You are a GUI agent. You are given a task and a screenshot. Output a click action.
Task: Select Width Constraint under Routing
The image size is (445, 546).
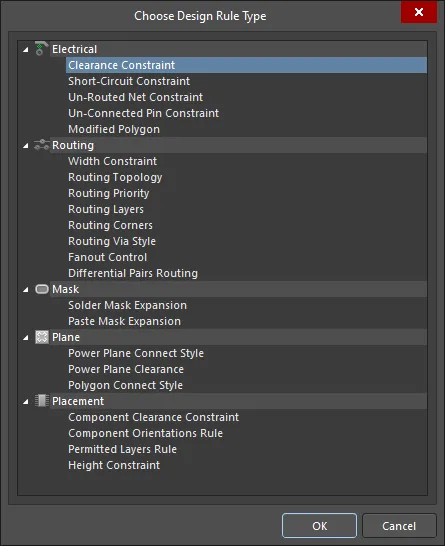[112, 161]
